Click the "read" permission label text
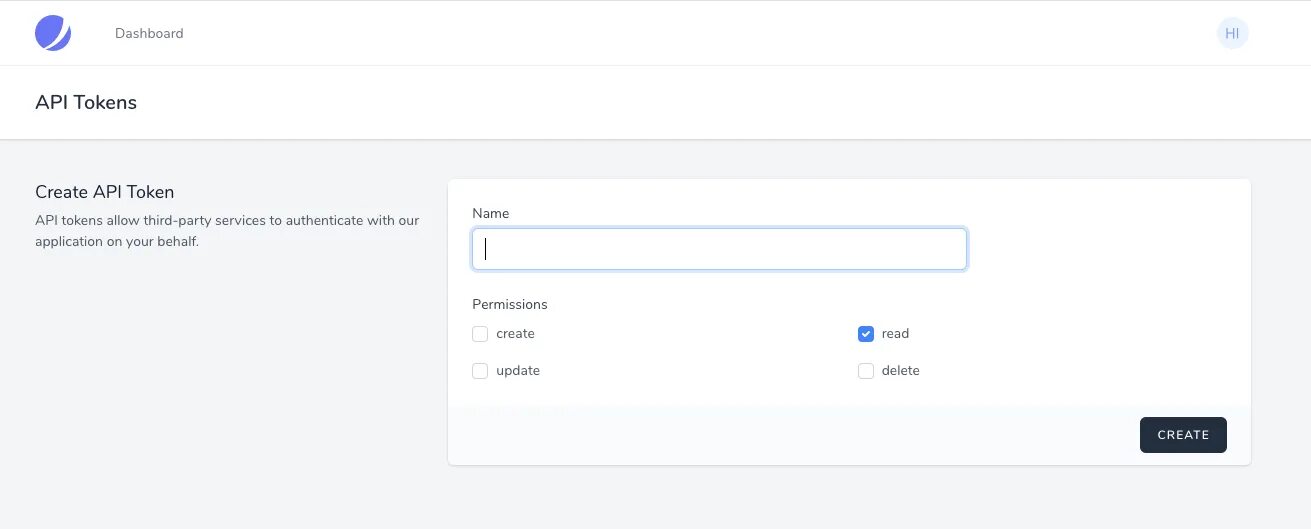The width and height of the screenshot is (1311, 529). [x=895, y=334]
